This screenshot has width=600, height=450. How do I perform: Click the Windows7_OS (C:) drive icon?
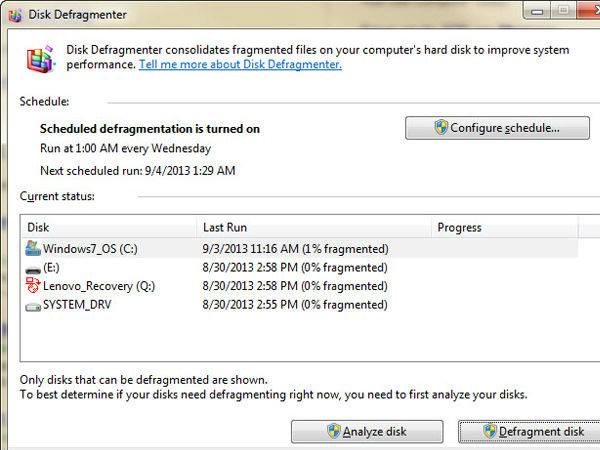pos(33,248)
